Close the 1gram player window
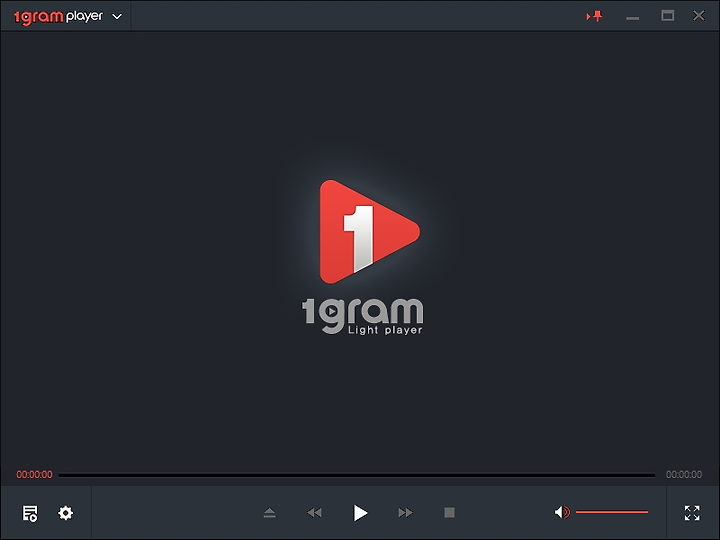This screenshot has height=540, width=720. 699,16
